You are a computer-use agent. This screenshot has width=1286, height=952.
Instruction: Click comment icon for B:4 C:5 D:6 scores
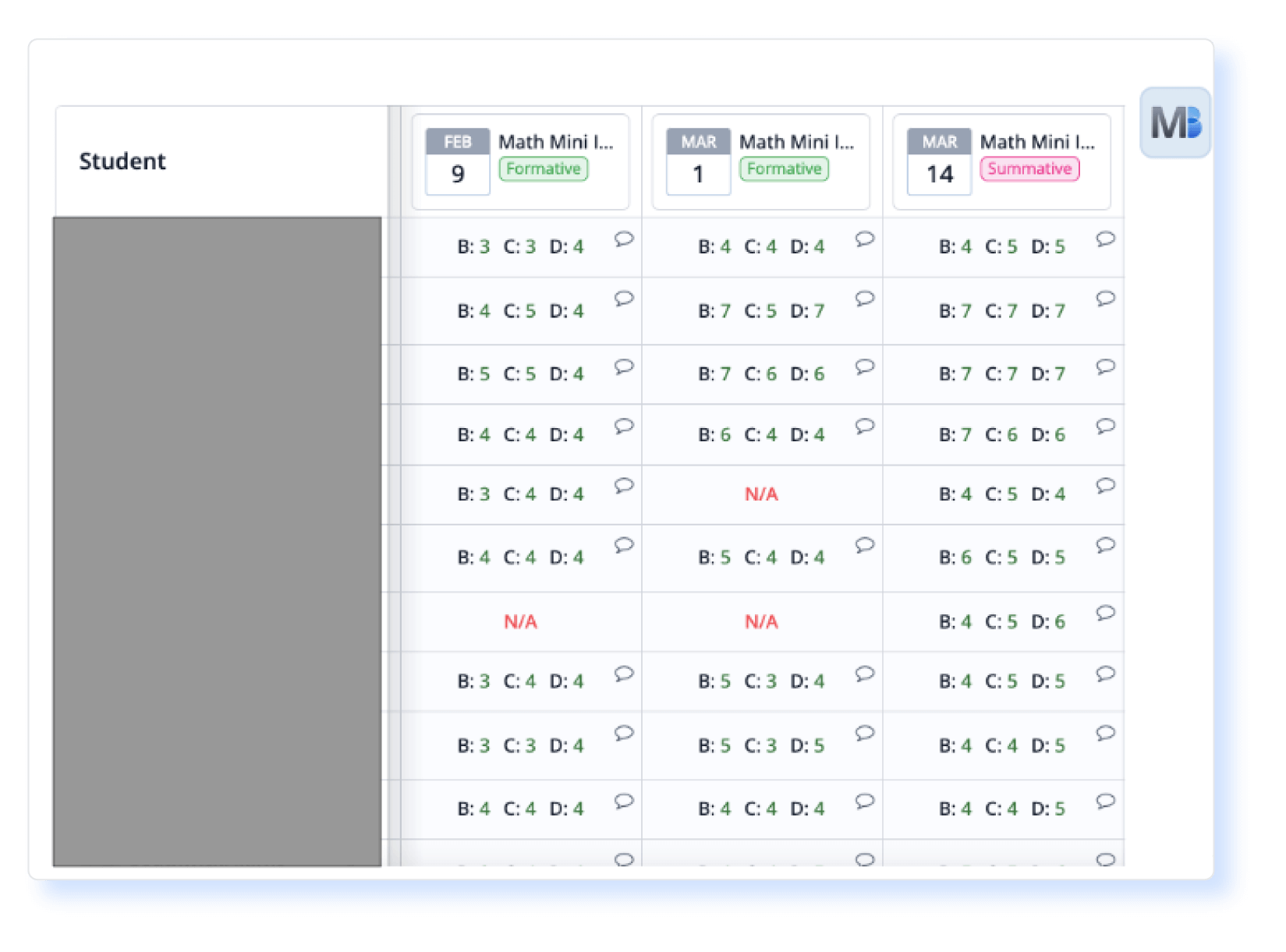click(x=1105, y=613)
